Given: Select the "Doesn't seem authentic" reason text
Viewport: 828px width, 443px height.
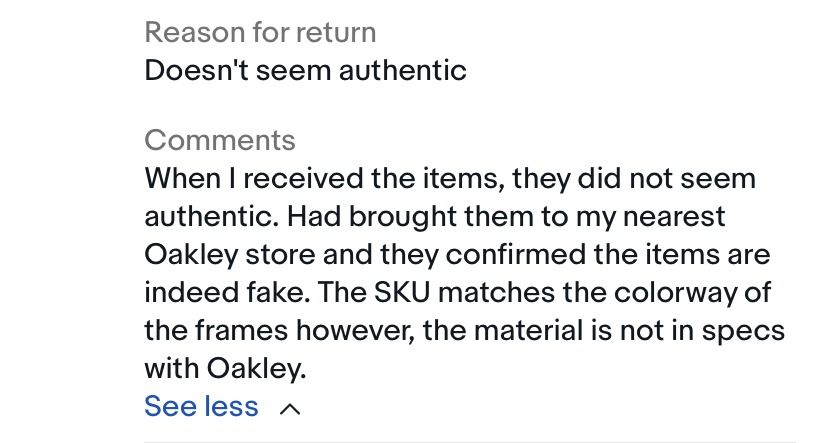Looking at the screenshot, I should (305, 71).
